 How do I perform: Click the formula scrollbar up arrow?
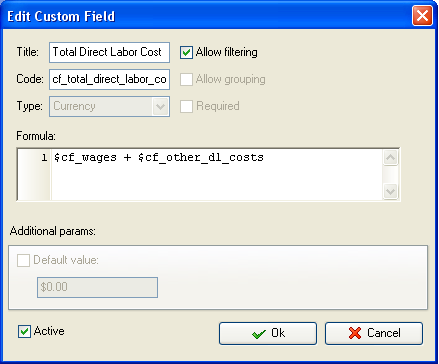[390, 157]
